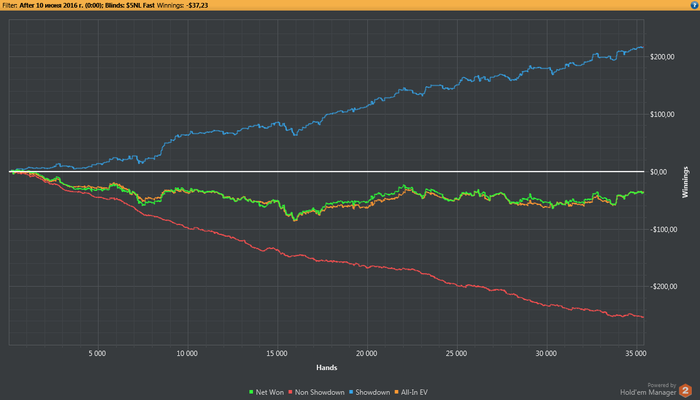Click the $200,00 axis label
This screenshot has height=400, width=700.
point(662,57)
